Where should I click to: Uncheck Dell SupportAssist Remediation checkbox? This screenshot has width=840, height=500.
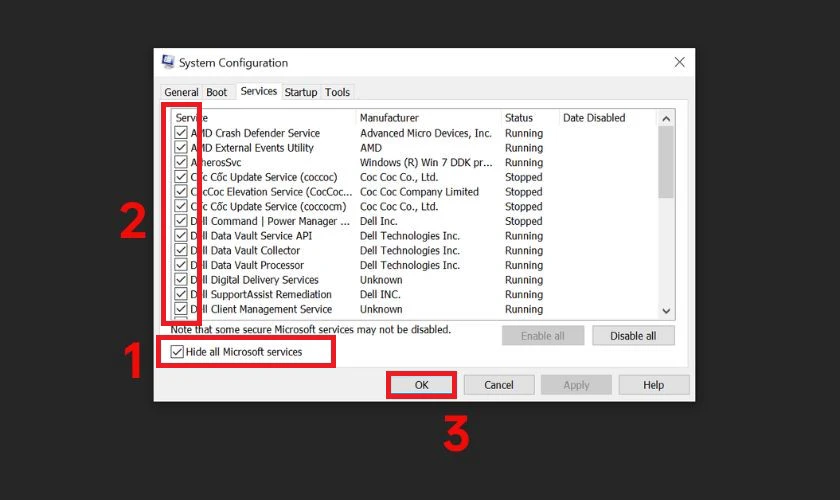tap(181, 294)
